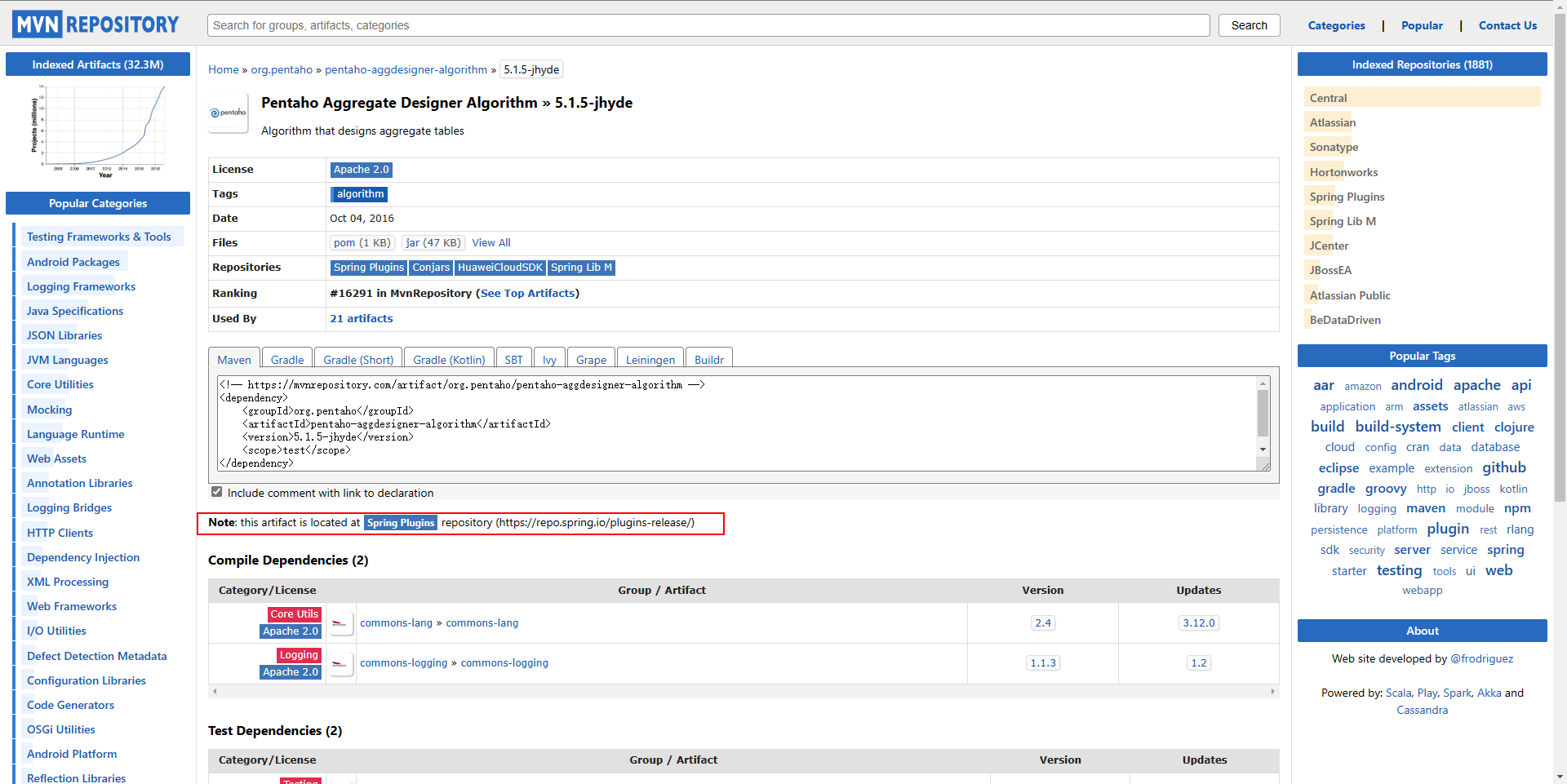Click the testing popular tag
The height and width of the screenshot is (784, 1567).
pos(1399,570)
